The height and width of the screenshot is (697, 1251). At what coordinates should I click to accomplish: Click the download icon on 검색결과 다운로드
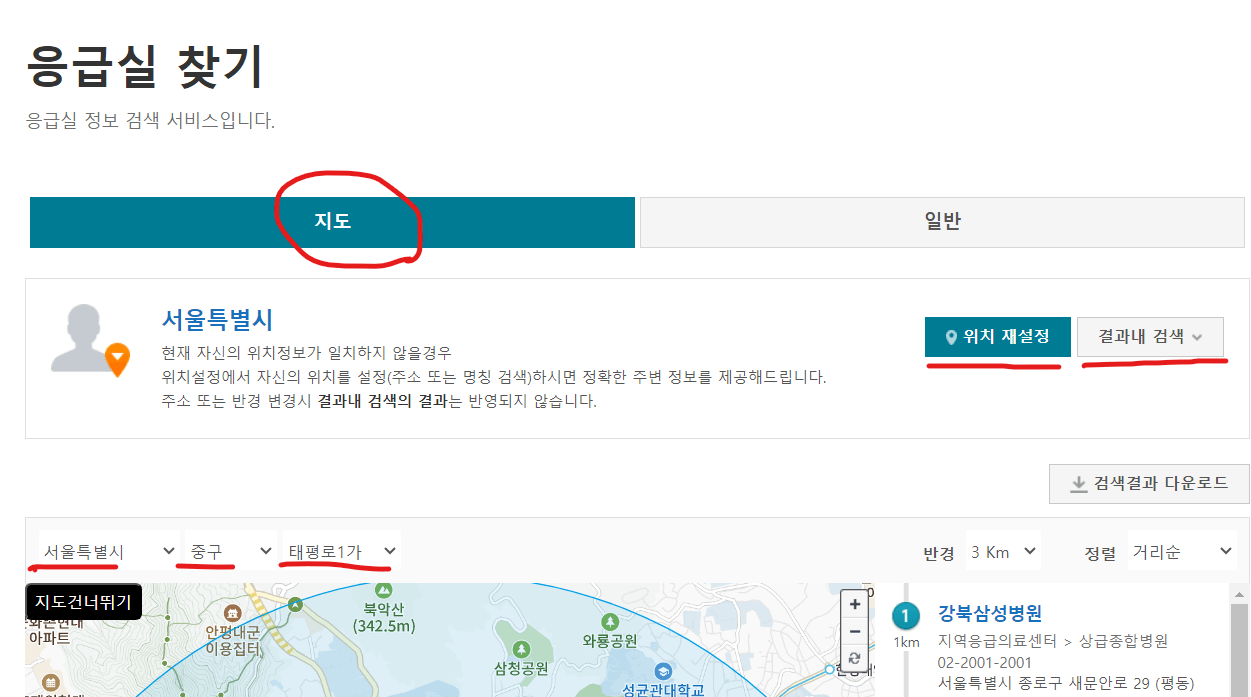tap(1076, 484)
